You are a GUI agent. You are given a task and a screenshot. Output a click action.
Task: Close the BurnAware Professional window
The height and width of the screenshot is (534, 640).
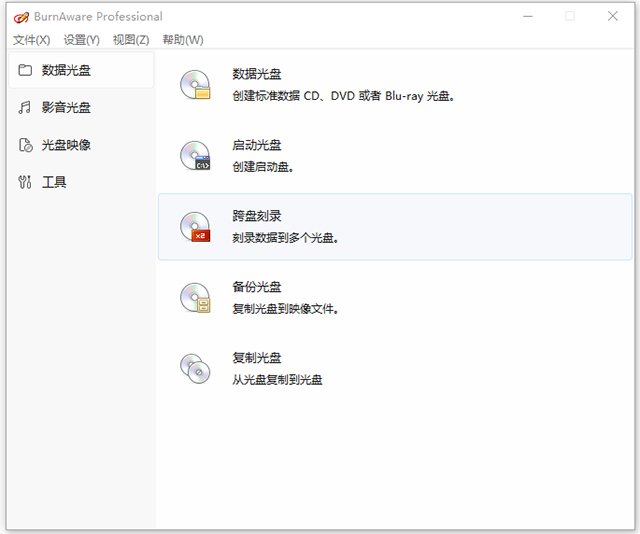[613, 16]
